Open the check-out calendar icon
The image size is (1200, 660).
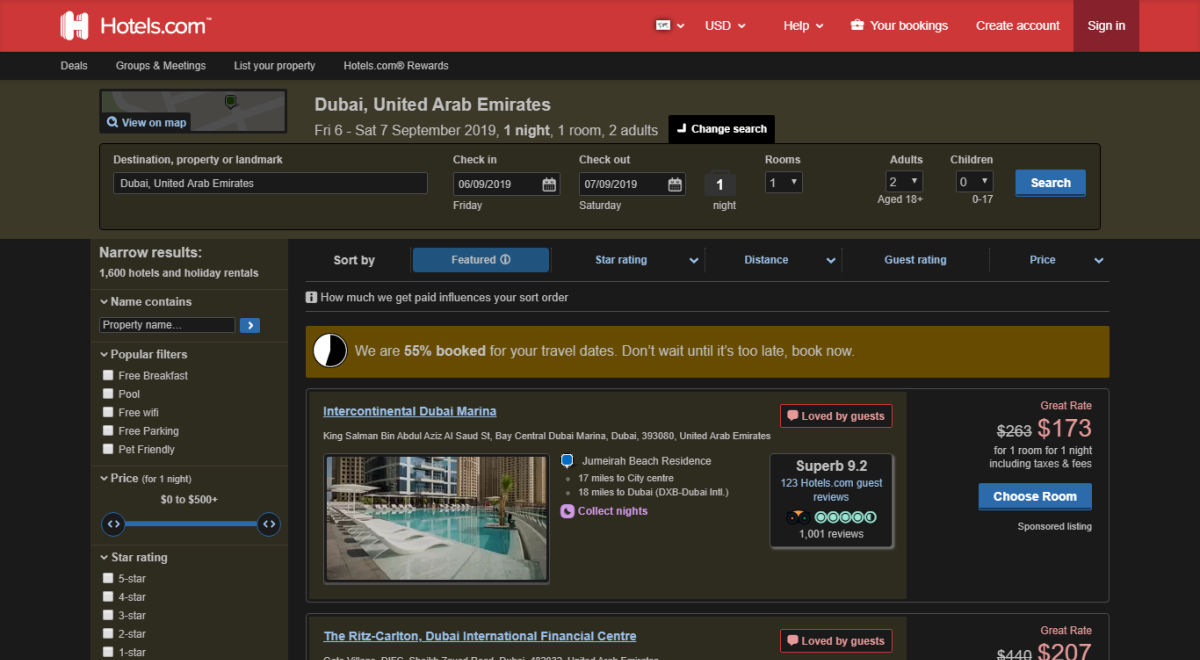point(675,184)
